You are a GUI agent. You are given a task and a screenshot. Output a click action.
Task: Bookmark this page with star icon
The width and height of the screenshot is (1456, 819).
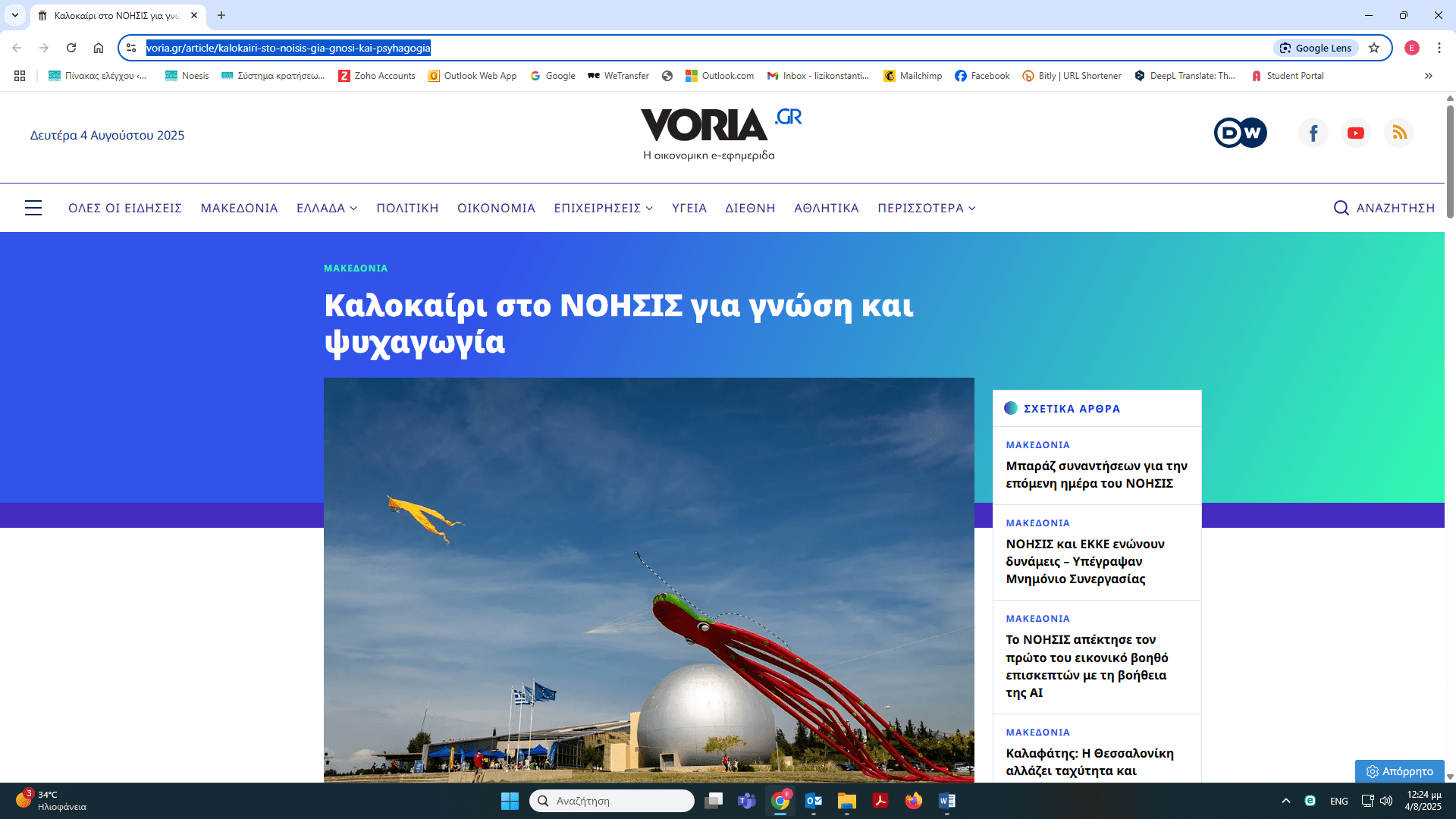(x=1374, y=48)
